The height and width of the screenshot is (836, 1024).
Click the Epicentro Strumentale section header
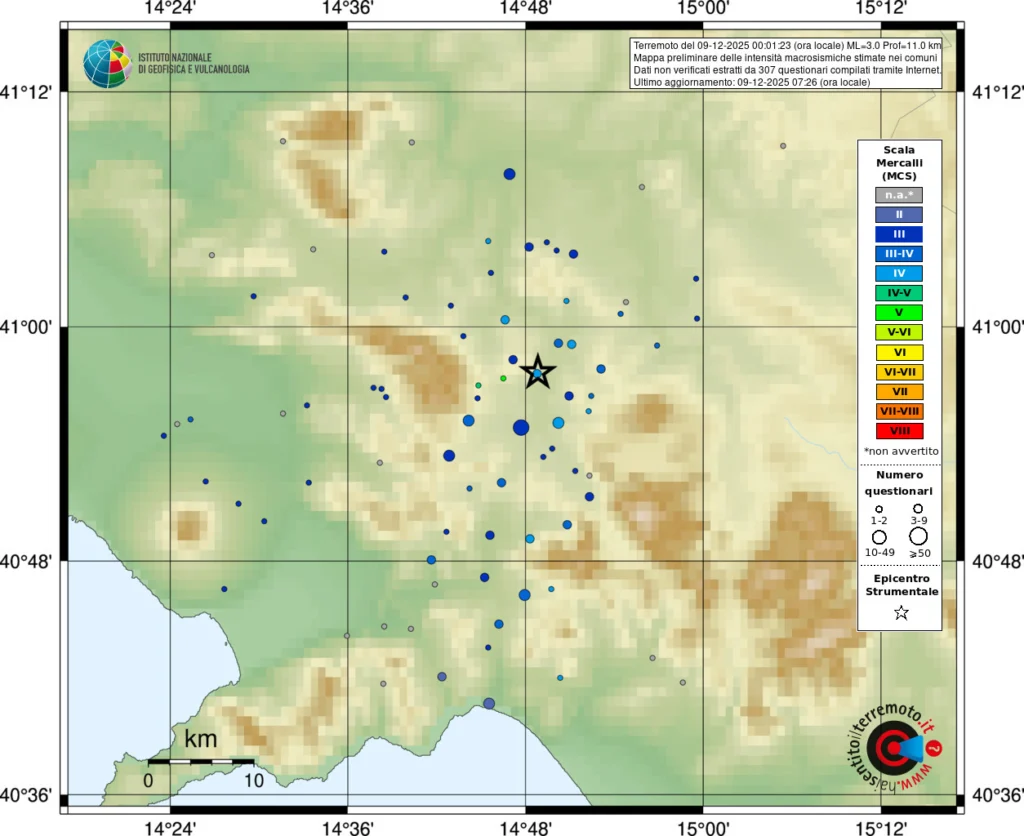(899, 584)
